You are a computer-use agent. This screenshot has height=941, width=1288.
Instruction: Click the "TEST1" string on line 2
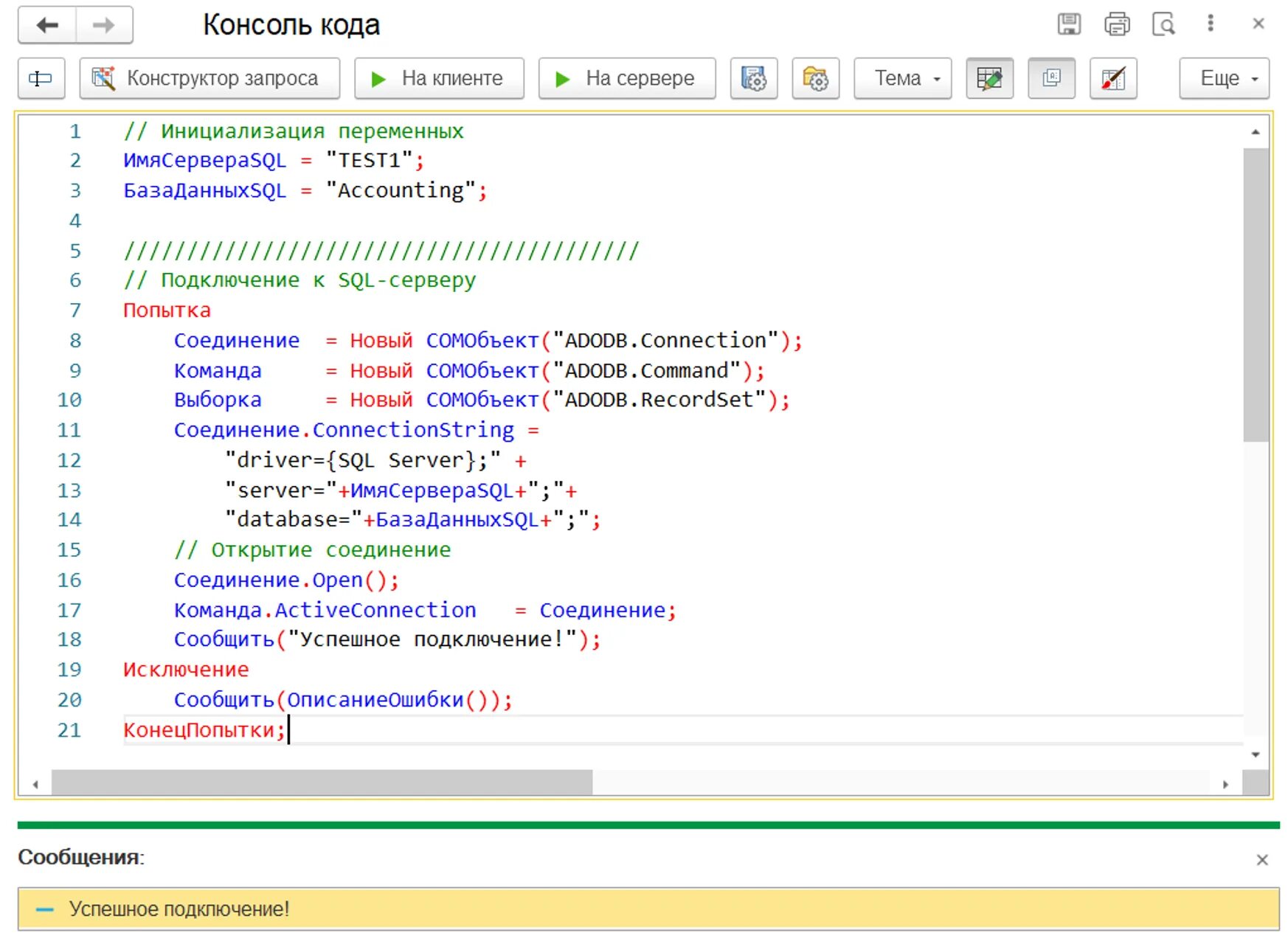pos(369,161)
